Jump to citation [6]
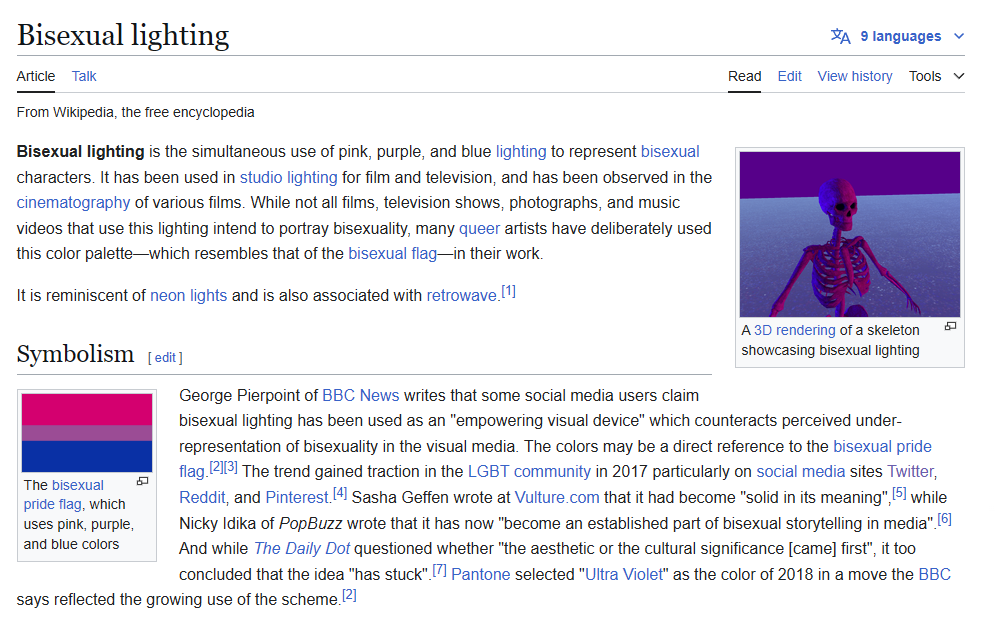 pos(944,519)
